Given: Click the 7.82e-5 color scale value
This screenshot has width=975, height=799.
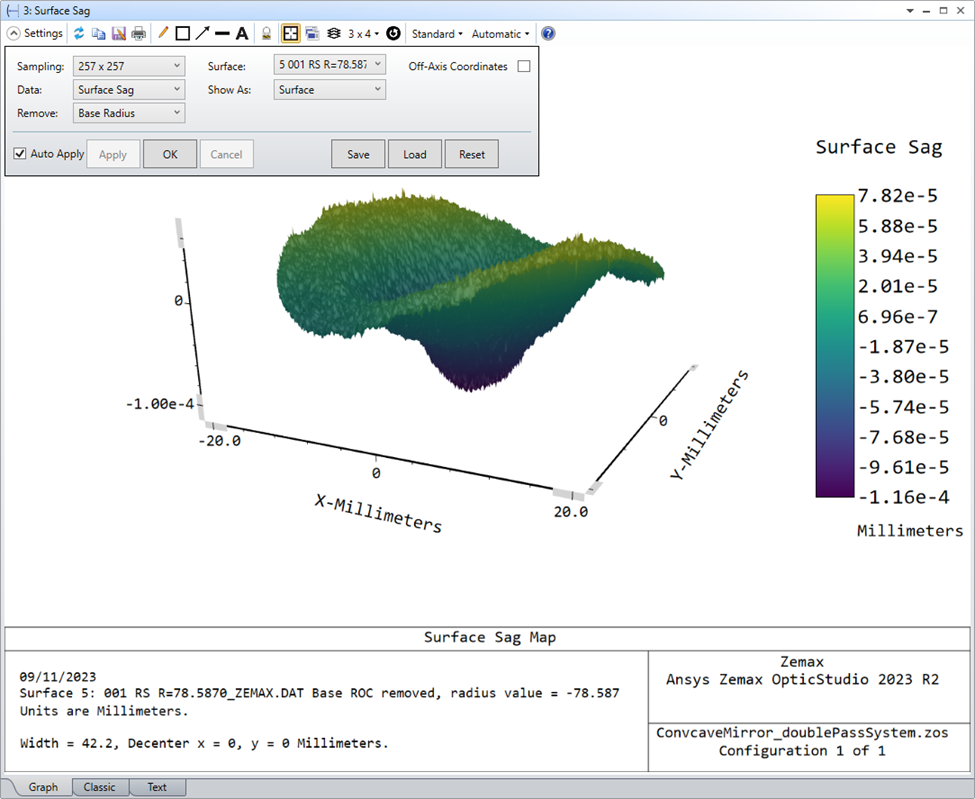Looking at the screenshot, I should 897,196.
